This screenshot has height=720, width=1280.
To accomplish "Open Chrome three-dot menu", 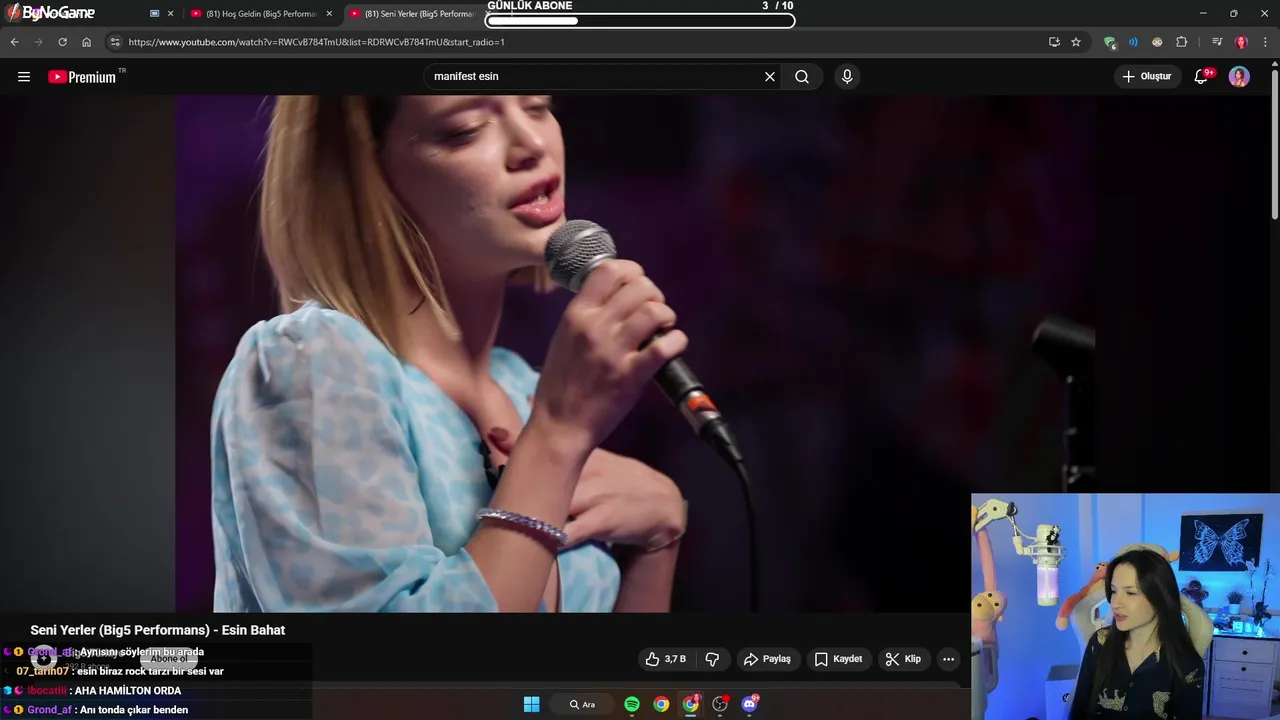I will click(x=1266, y=42).
